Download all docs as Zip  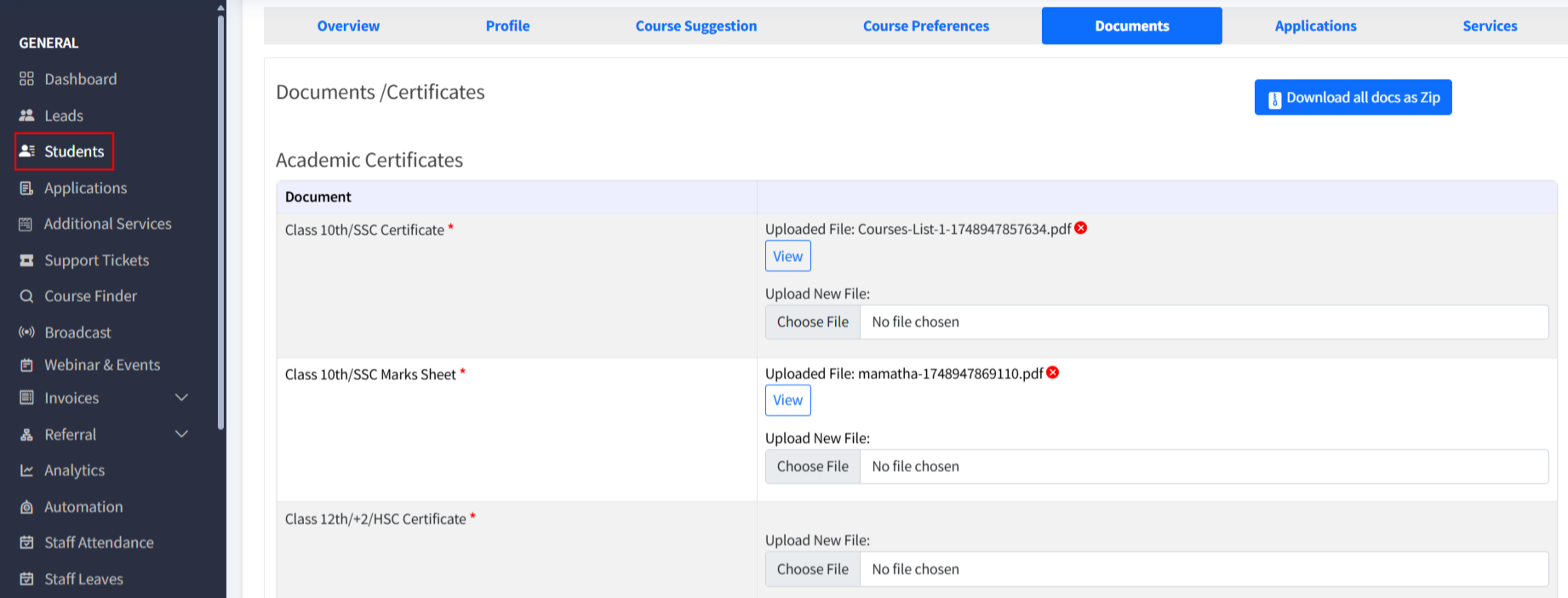pos(1353,98)
